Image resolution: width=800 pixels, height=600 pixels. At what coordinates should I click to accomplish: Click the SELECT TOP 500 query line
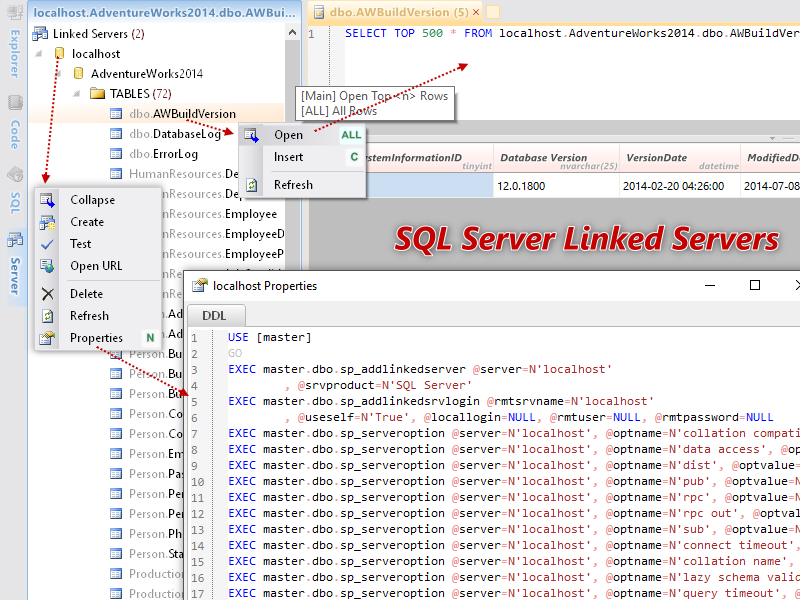(x=572, y=34)
